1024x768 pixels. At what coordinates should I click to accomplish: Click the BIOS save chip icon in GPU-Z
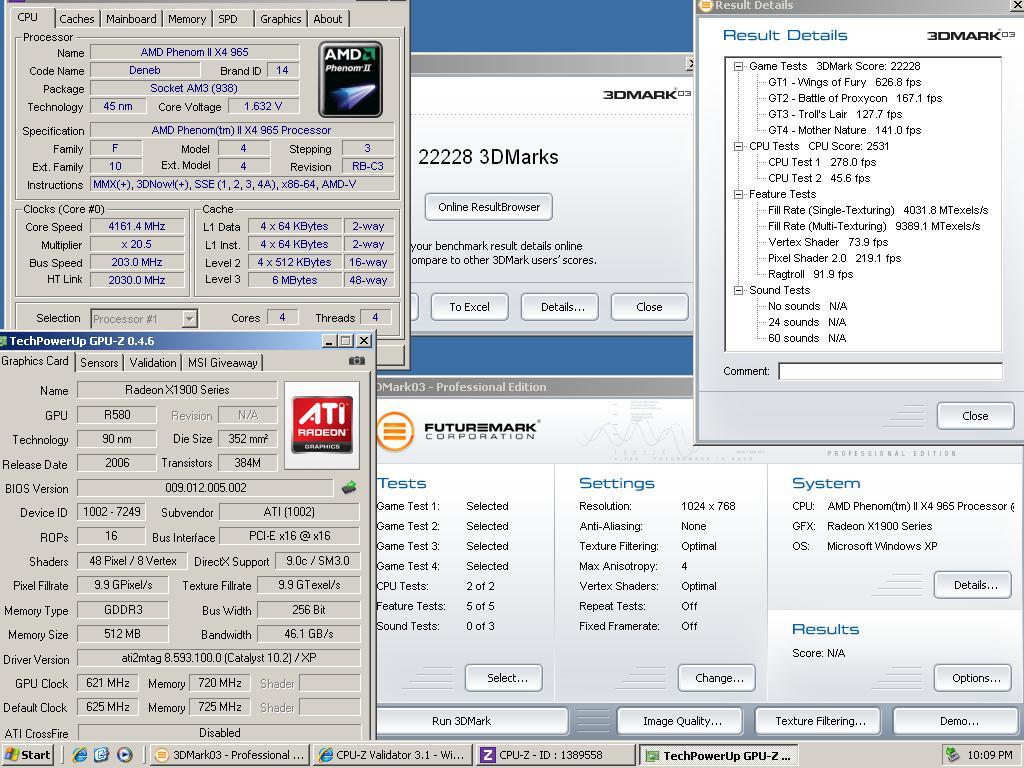[x=349, y=487]
